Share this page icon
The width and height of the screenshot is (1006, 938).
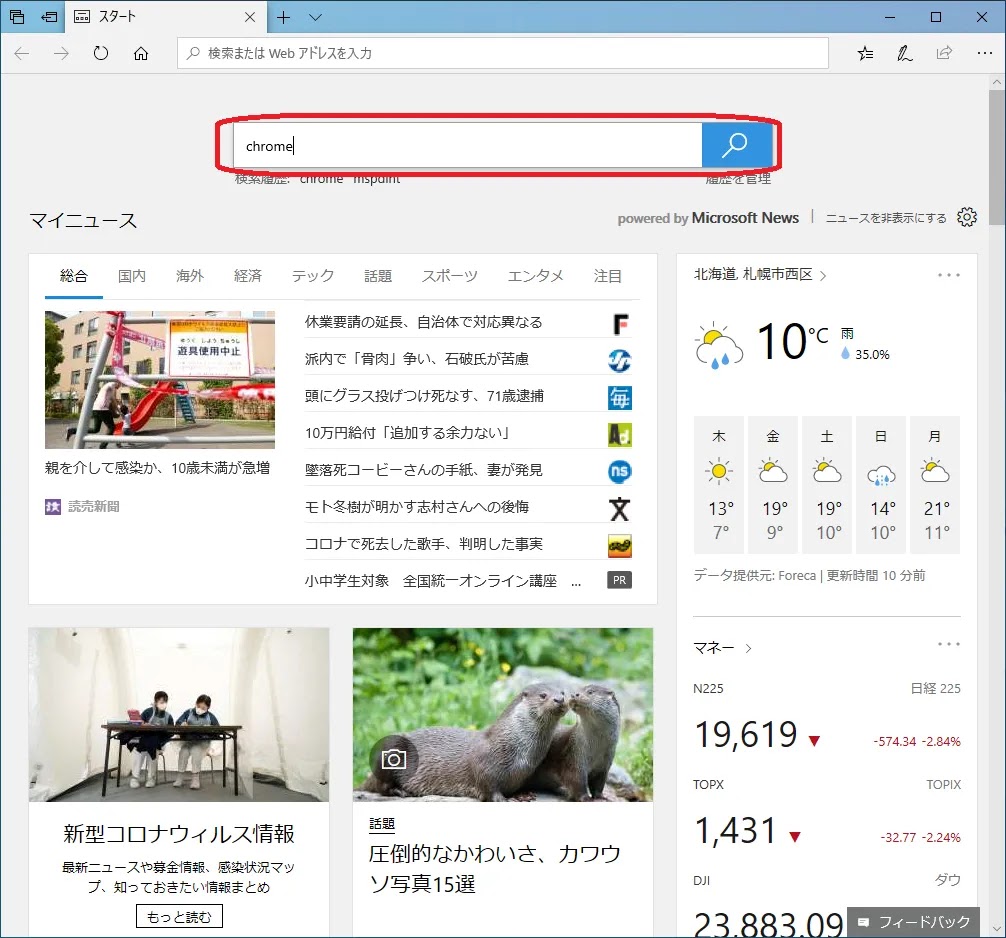click(944, 53)
